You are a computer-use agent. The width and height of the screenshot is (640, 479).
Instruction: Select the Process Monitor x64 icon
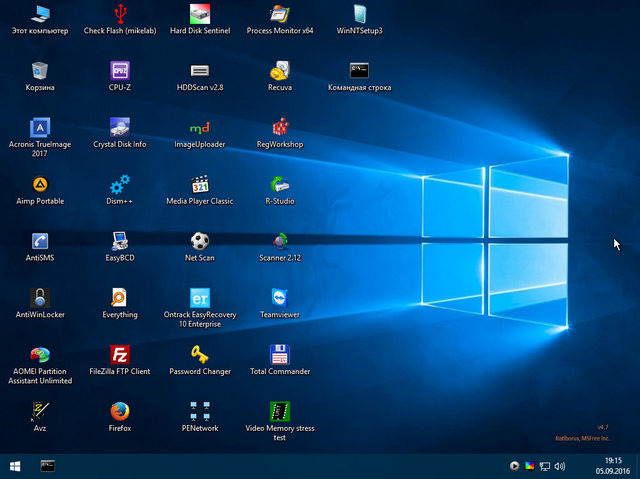[x=280, y=14]
